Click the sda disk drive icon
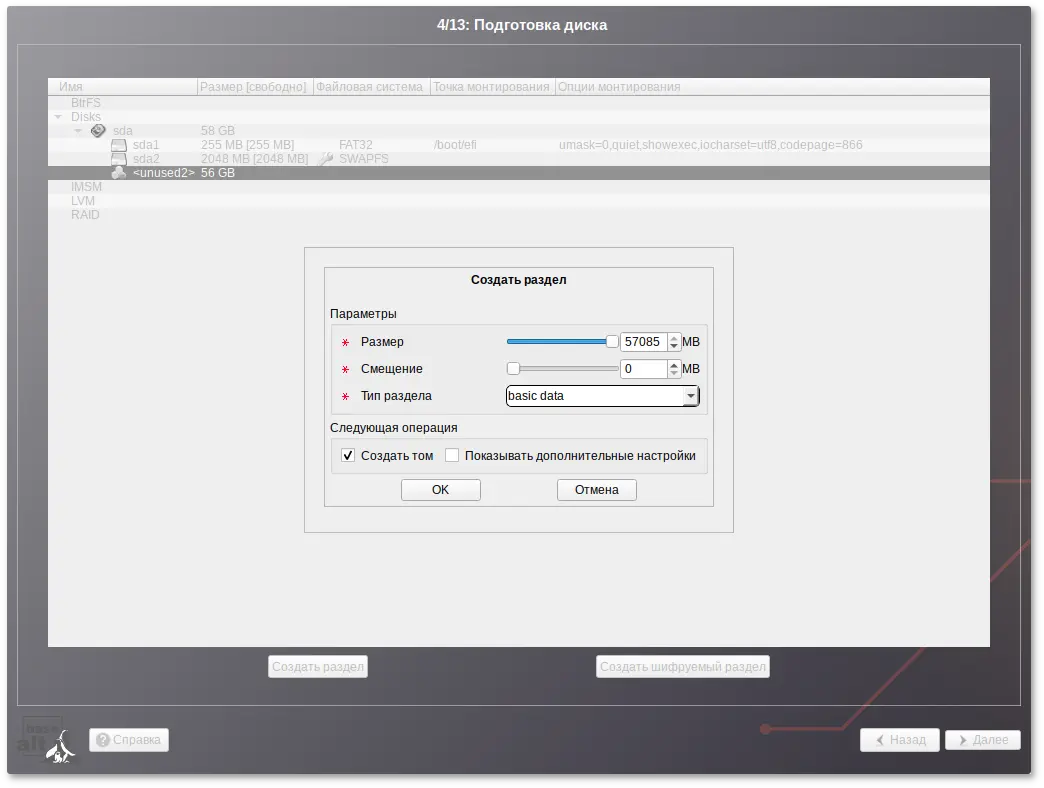Viewport: 1044px width, 788px height. 98,130
